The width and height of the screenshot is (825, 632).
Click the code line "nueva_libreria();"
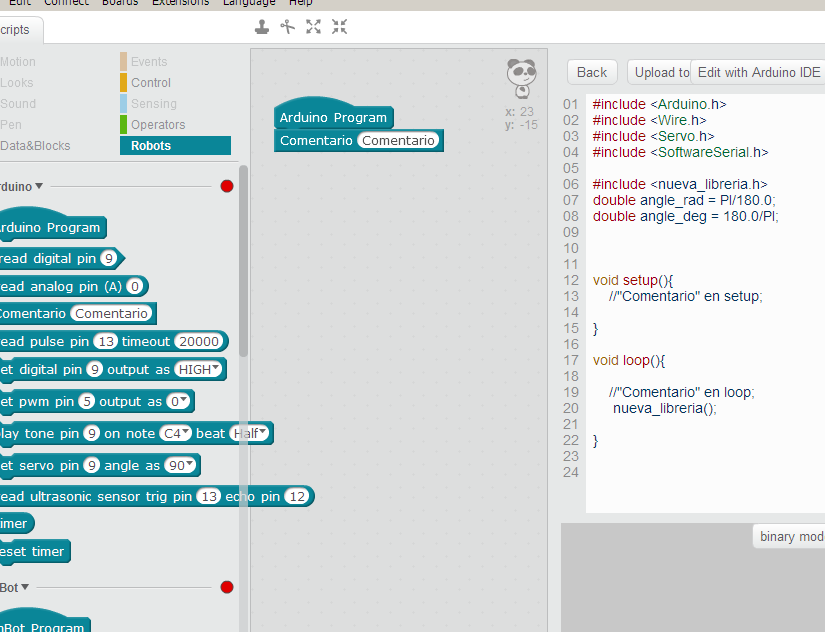coord(665,408)
